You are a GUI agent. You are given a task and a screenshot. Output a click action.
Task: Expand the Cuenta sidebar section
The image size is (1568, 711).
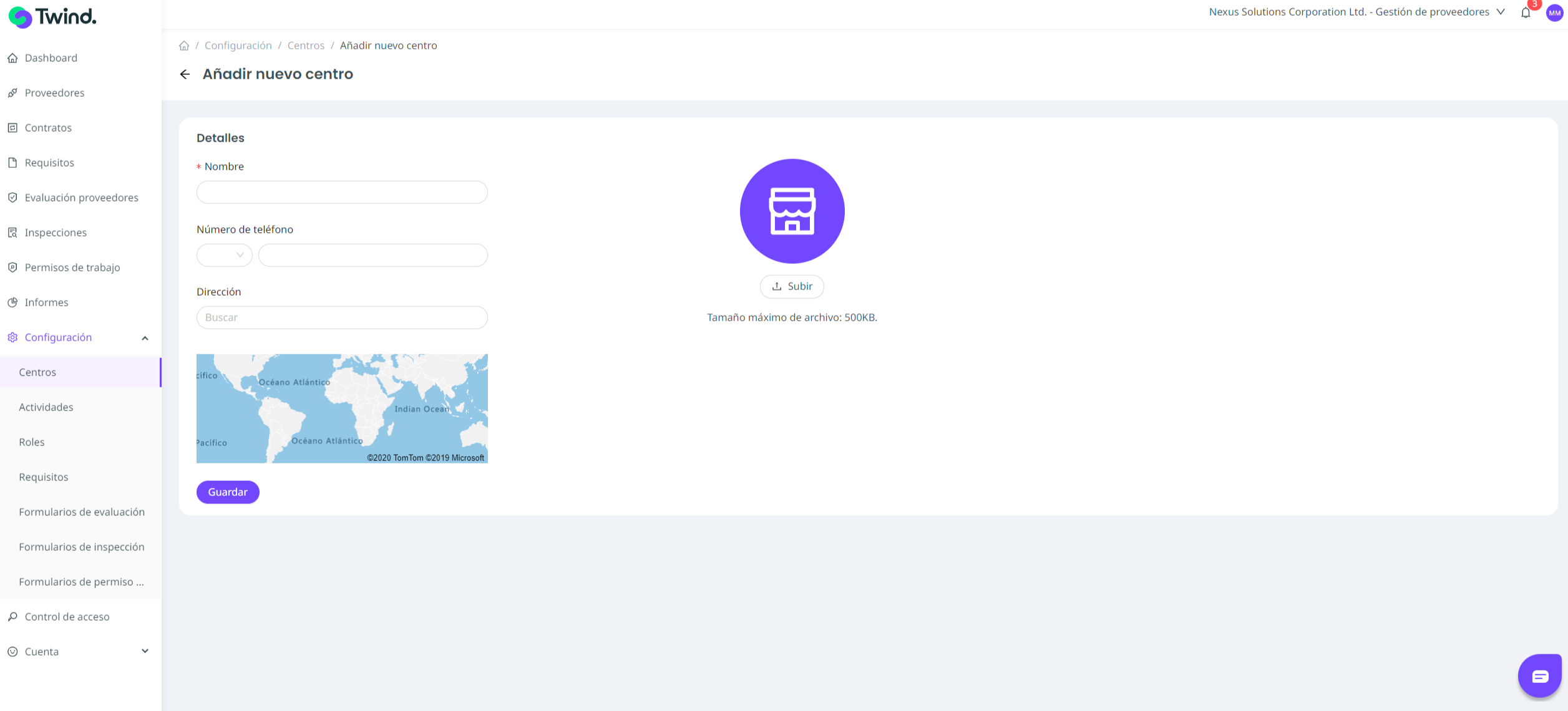click(x=145, y=651)
